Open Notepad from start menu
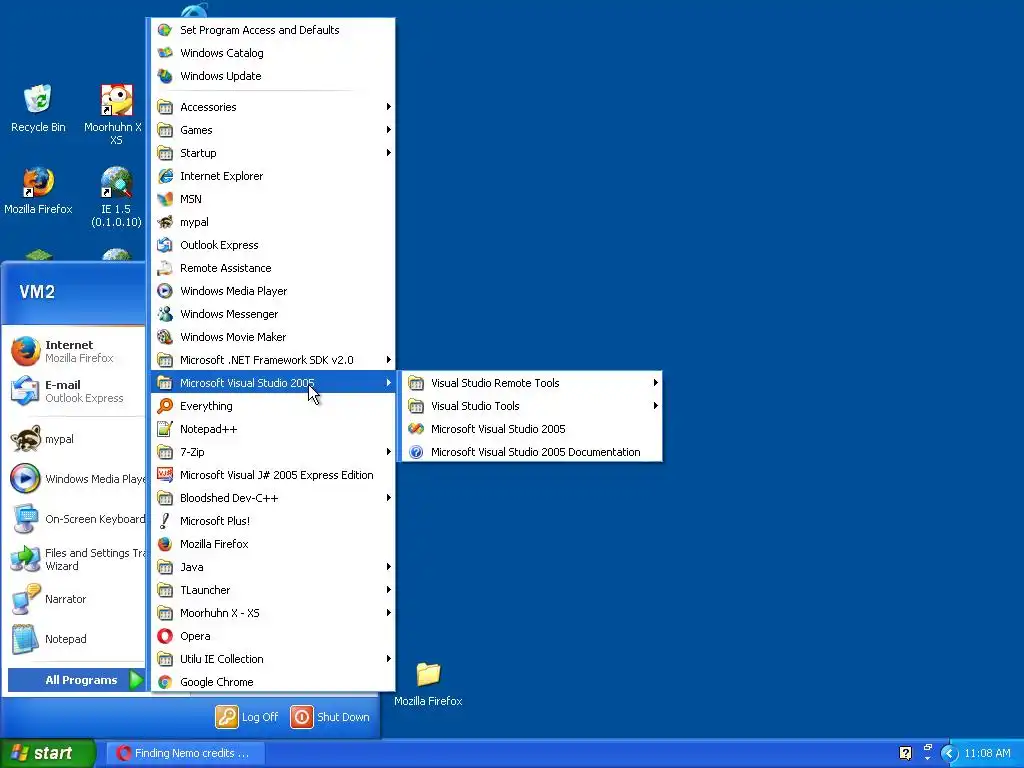Viewport: 1024px width, 768px height. (76, 639)
